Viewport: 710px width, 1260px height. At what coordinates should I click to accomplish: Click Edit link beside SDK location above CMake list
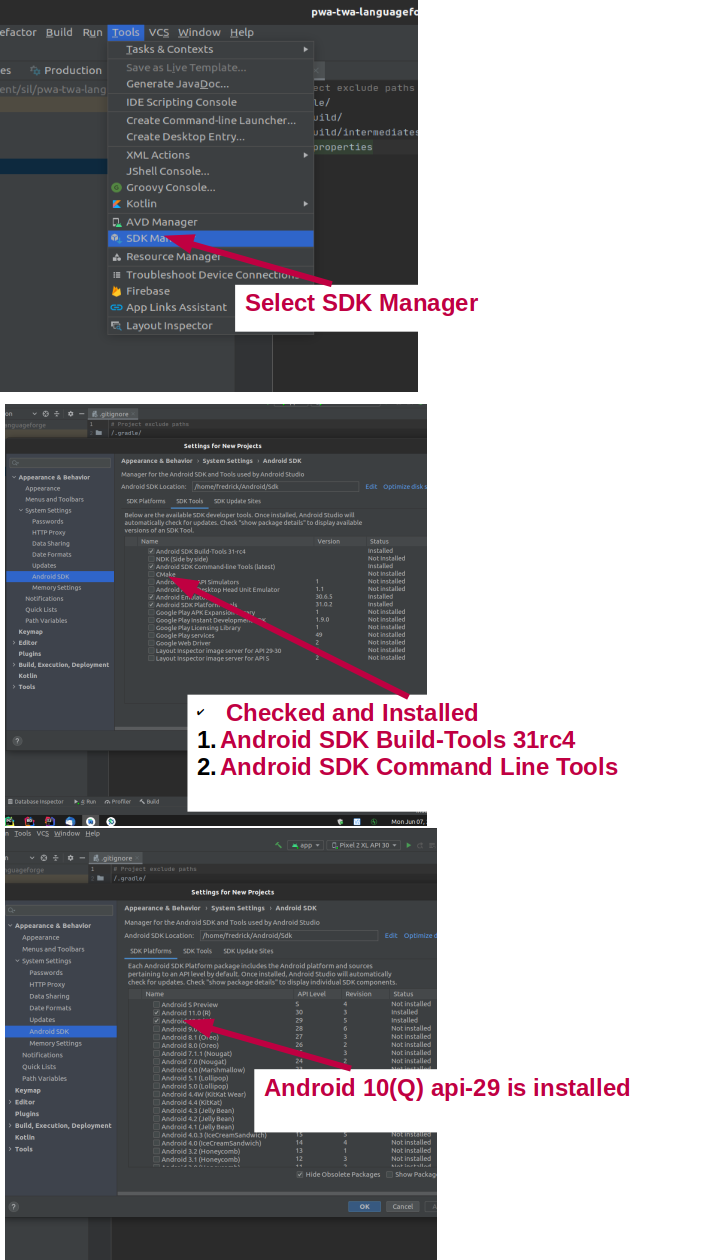pyautogui.click(x=371, y=487)
